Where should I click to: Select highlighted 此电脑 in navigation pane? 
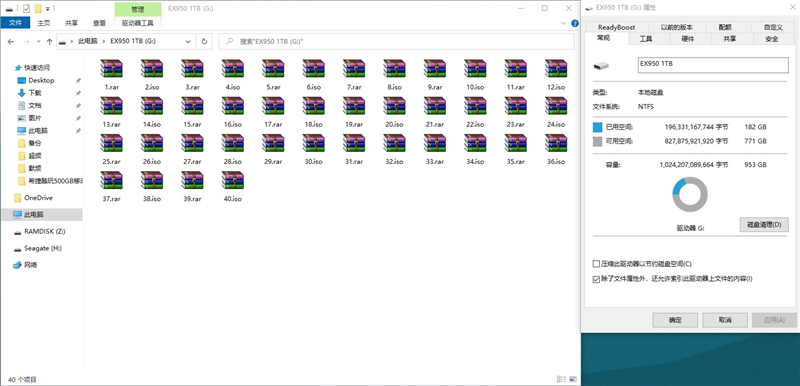click(x=41, y=215)
